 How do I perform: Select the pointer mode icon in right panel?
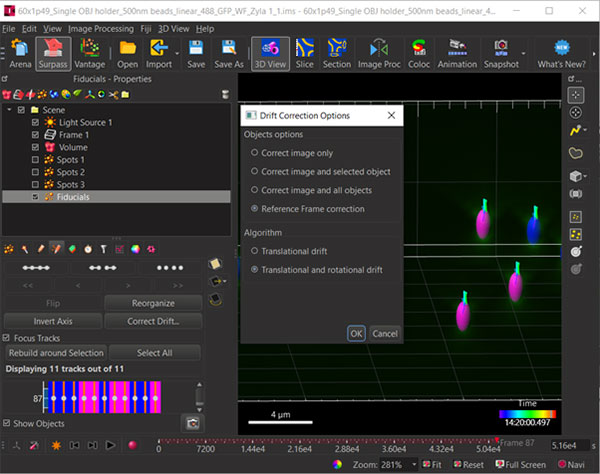click(576, 95)
